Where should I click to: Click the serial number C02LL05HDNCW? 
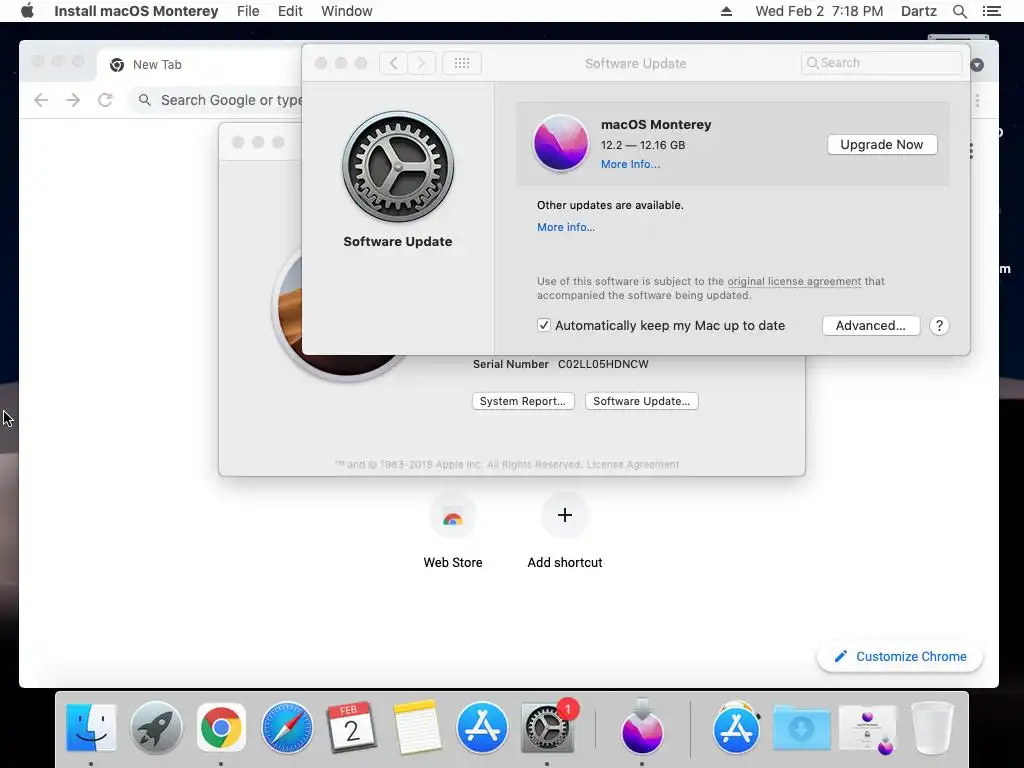pyautogui.click(x=603, y=364)
